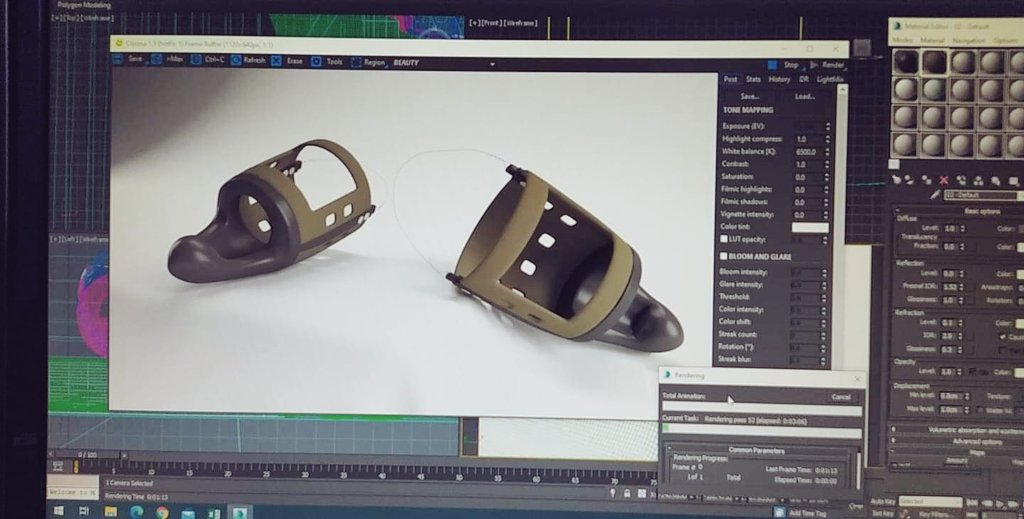The image size is (1024, 519).
Task: Click the Make Material Copy icon
Action: pyautogui.click(x=961, y=180)
